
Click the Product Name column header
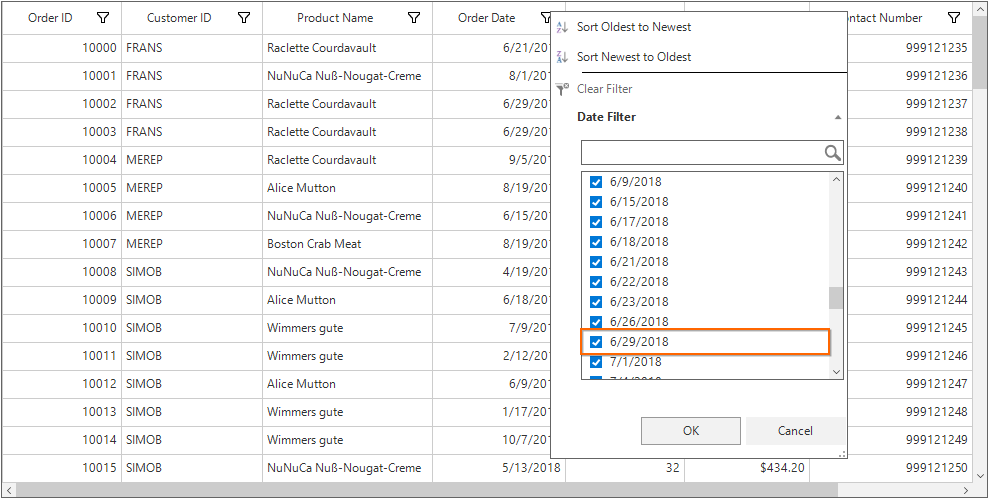(348, 18)
